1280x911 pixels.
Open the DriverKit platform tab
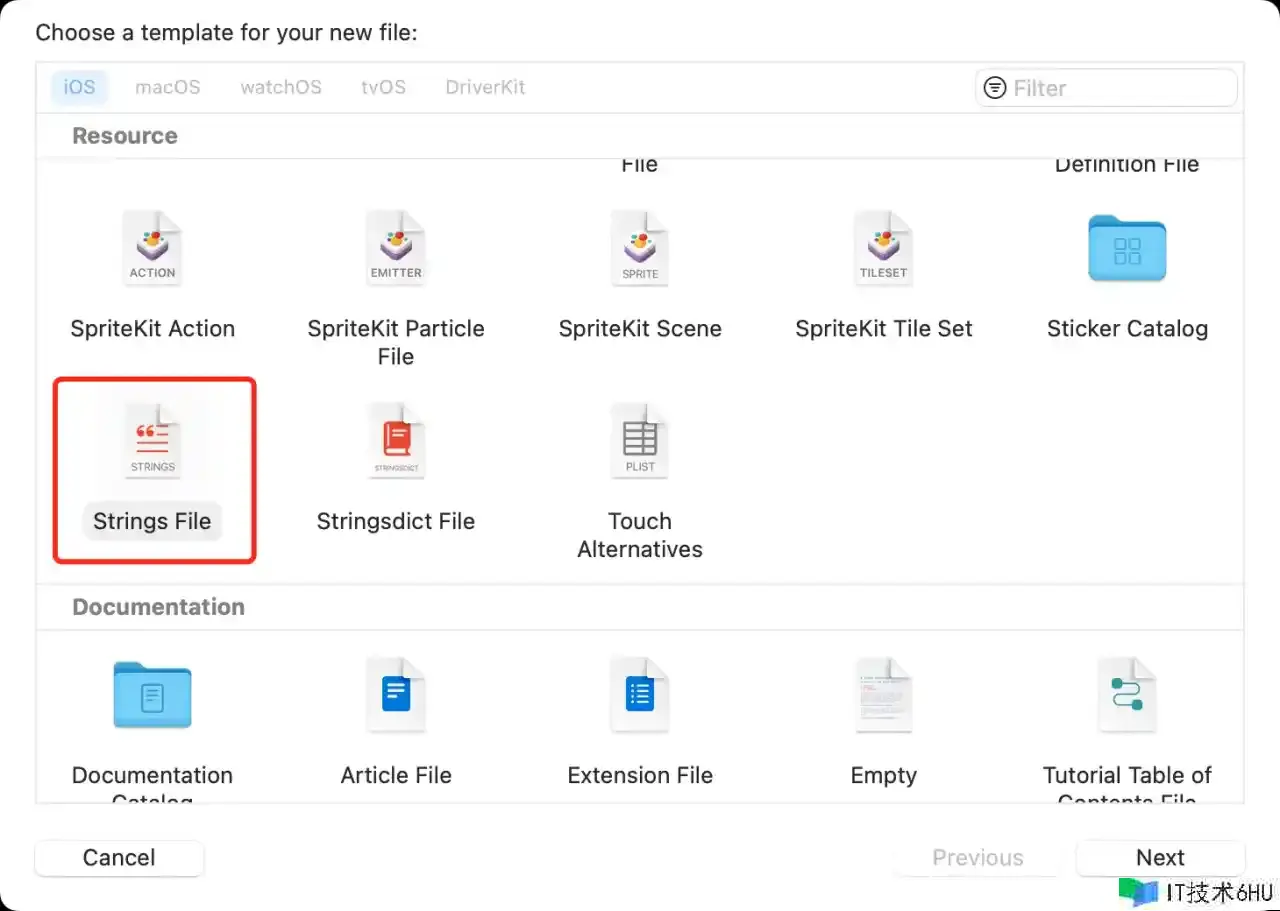pos(485,87)
